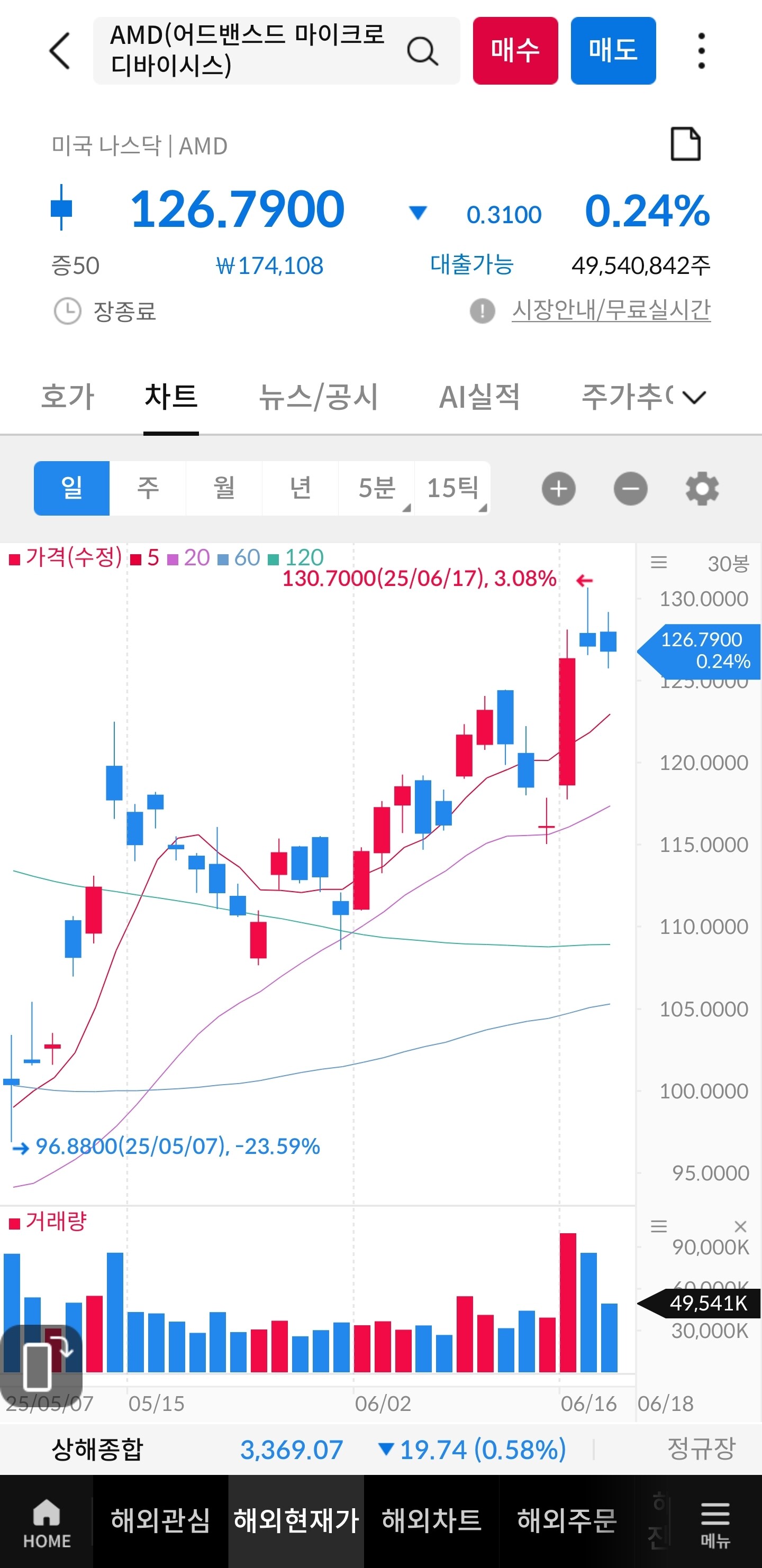Open 해외주문 in bottom navigation

(x=567, y=1520)
